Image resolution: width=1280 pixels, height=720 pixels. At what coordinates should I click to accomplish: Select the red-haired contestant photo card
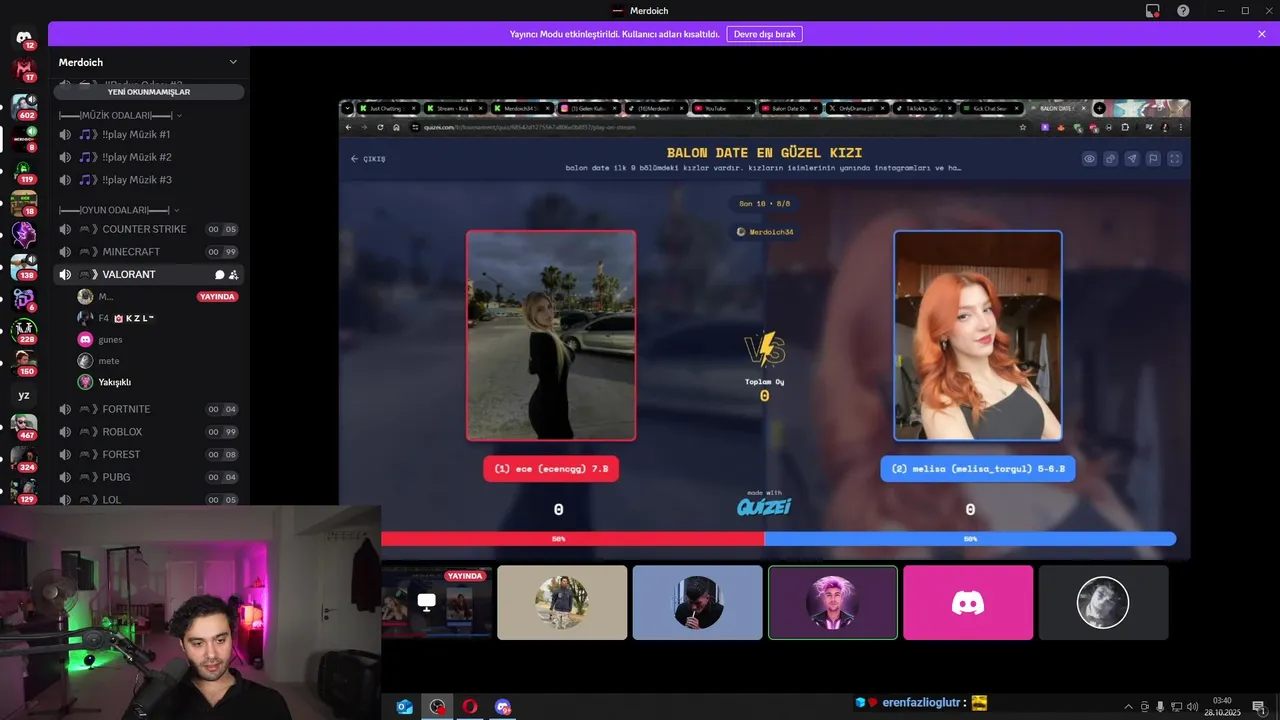pos(978,335)
